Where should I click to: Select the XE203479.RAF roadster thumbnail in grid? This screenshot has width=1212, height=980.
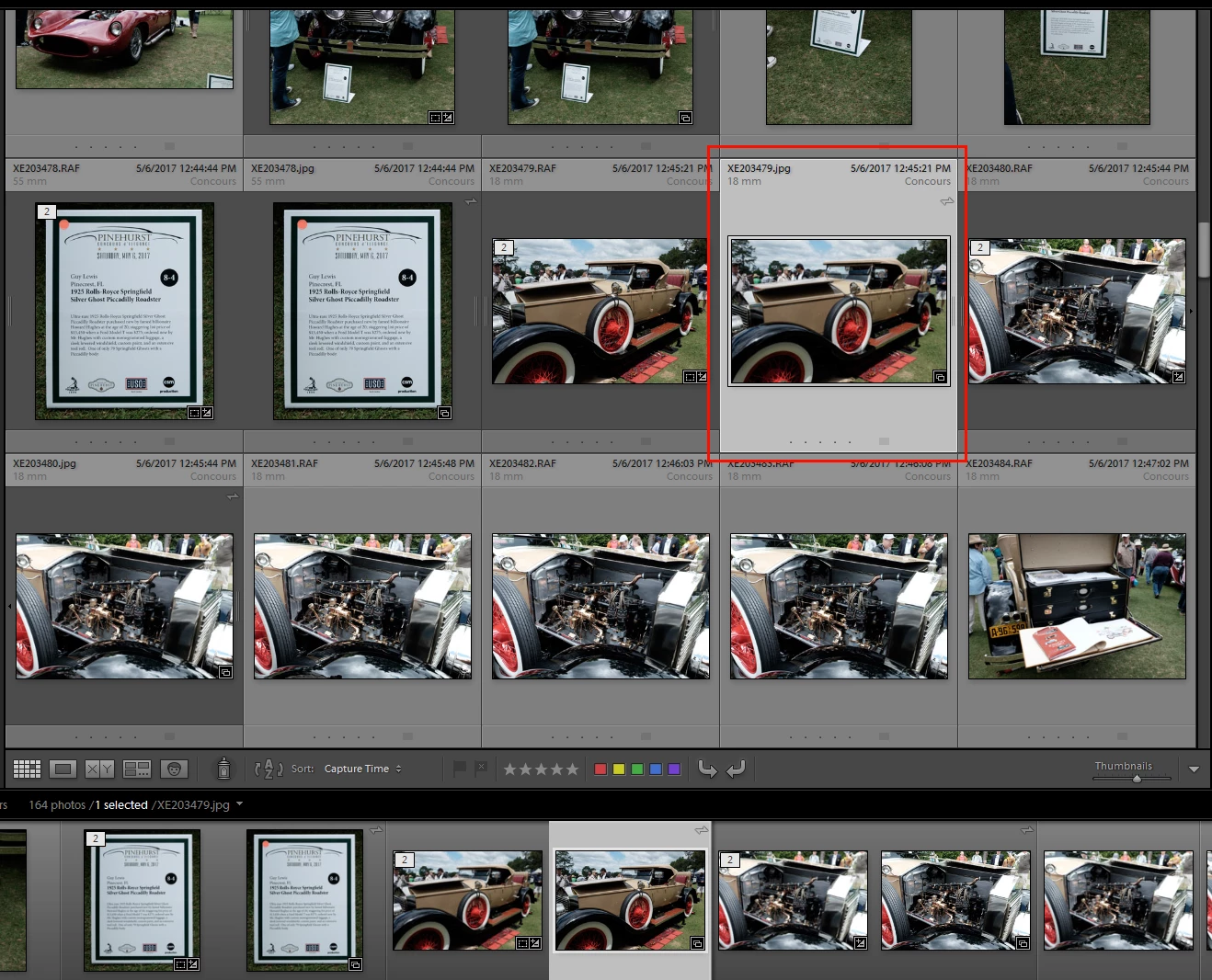coord(600,312)
